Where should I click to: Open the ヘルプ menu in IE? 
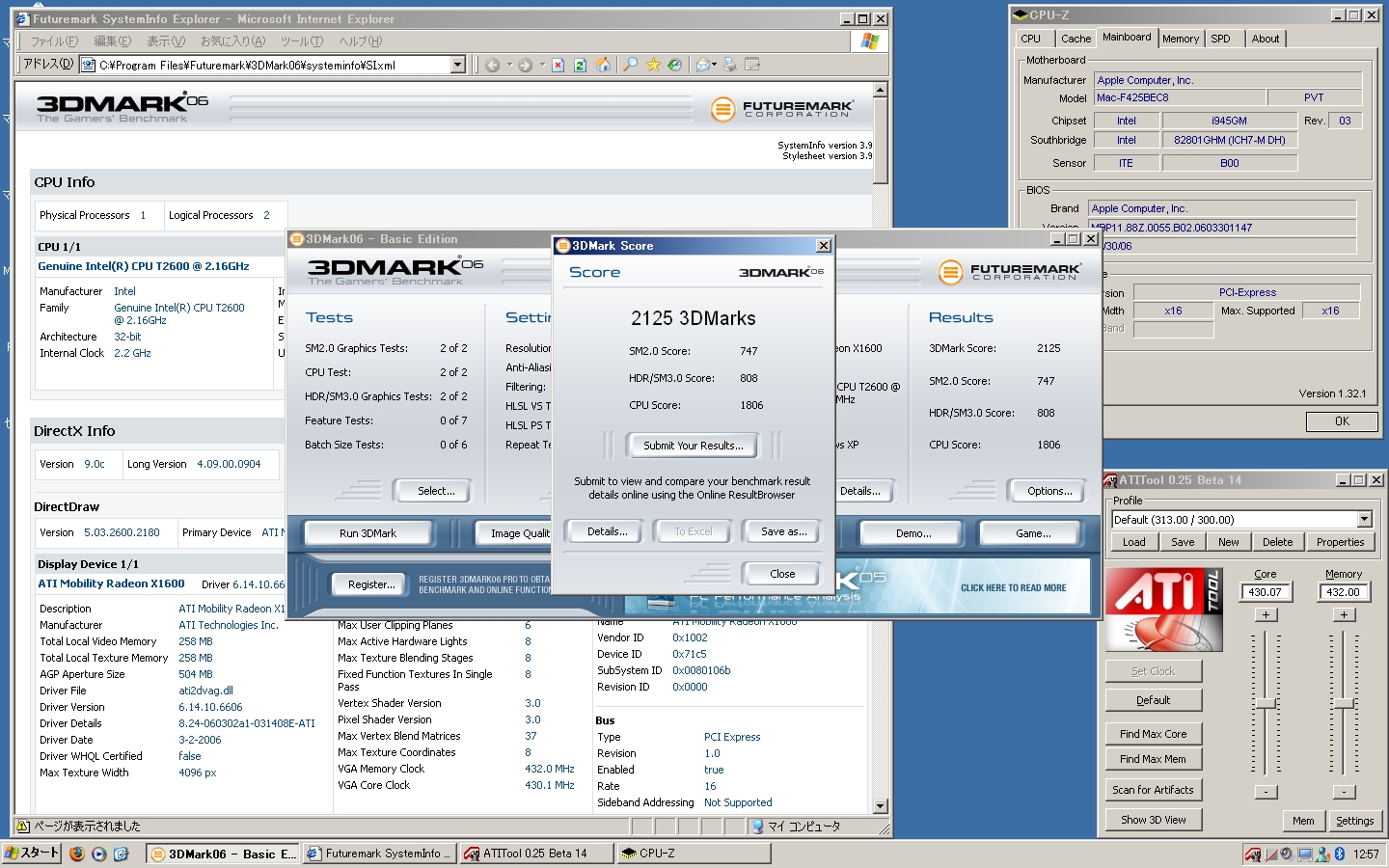pyautogui.click(x=361, y=41)
